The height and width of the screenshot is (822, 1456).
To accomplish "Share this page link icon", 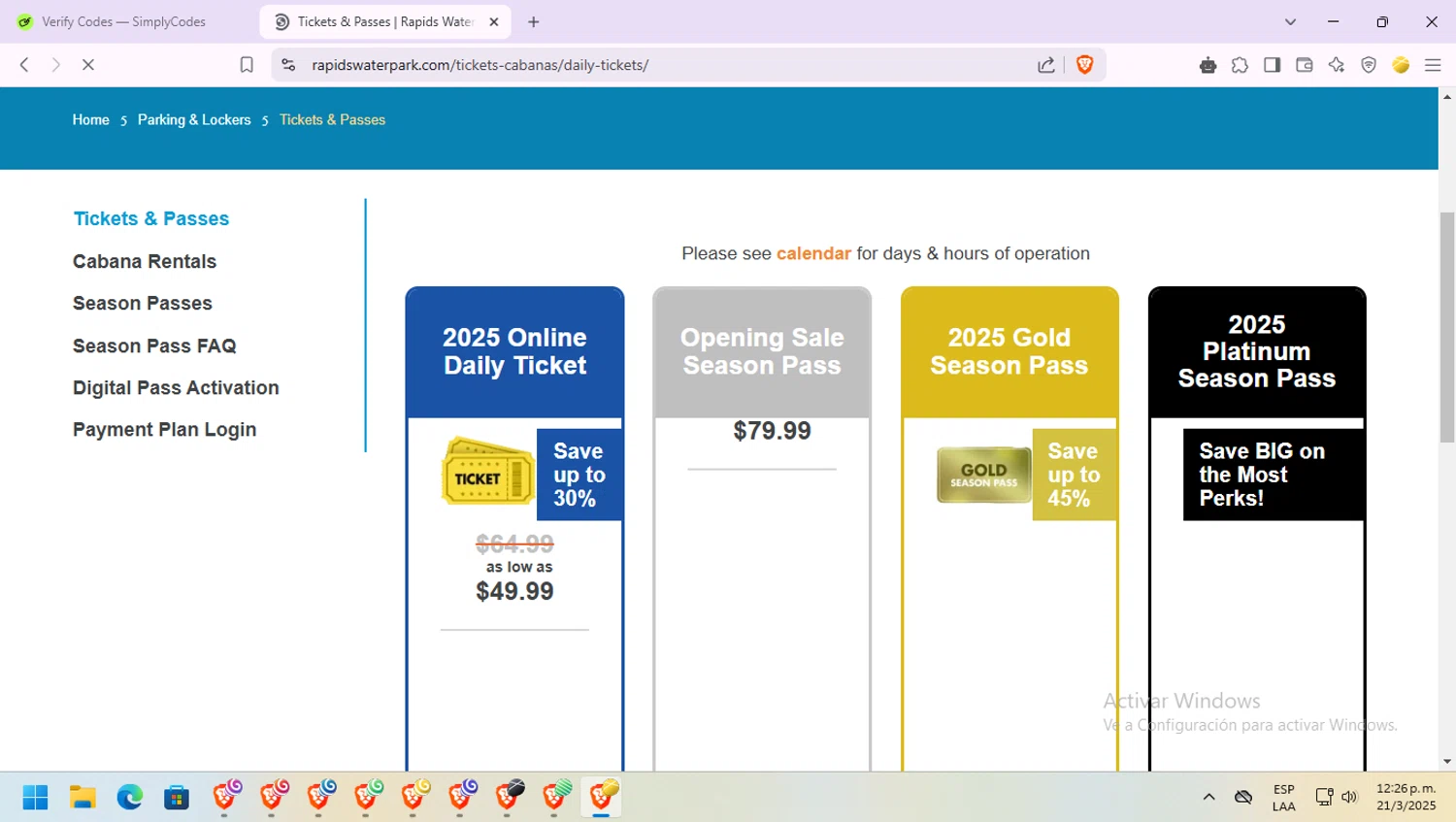I will (x=1046, y=65).
